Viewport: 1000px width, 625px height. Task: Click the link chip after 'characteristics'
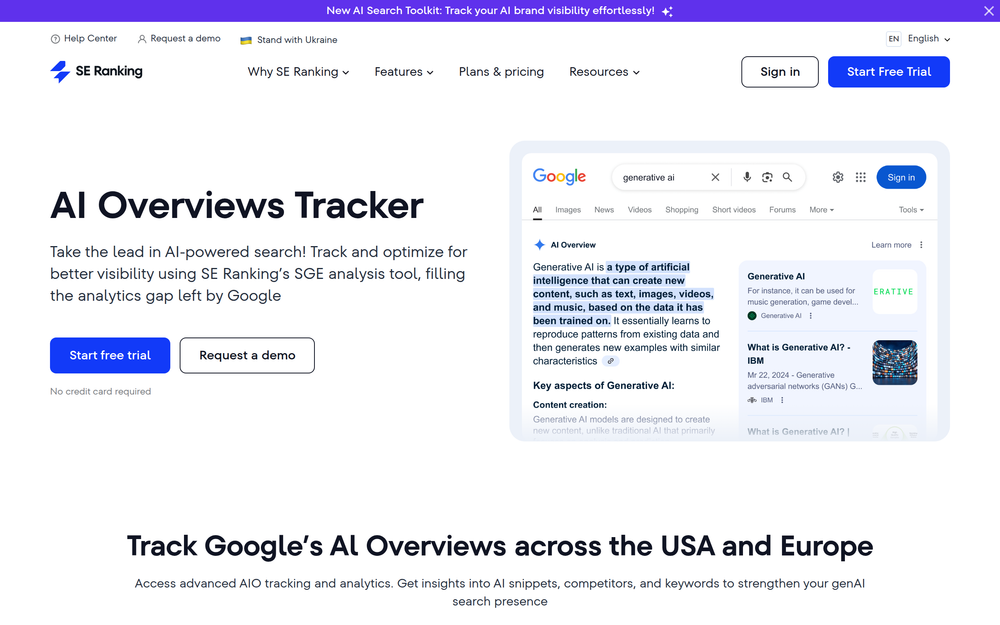pos(610,361)
